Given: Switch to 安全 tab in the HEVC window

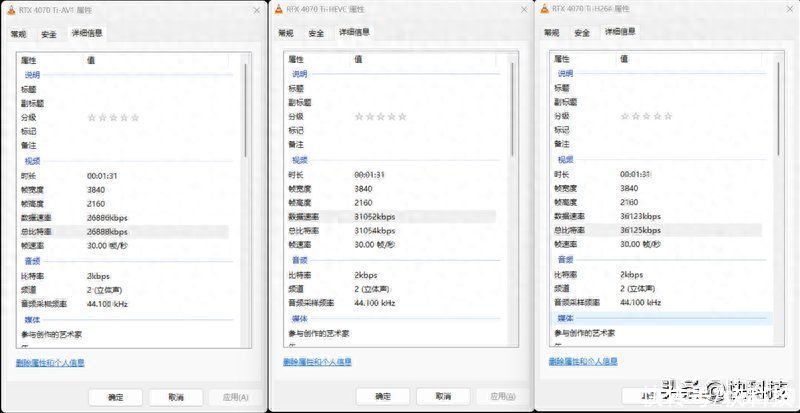Looking at the screenshot, I should pyautogui.click(x=316, y=33).
